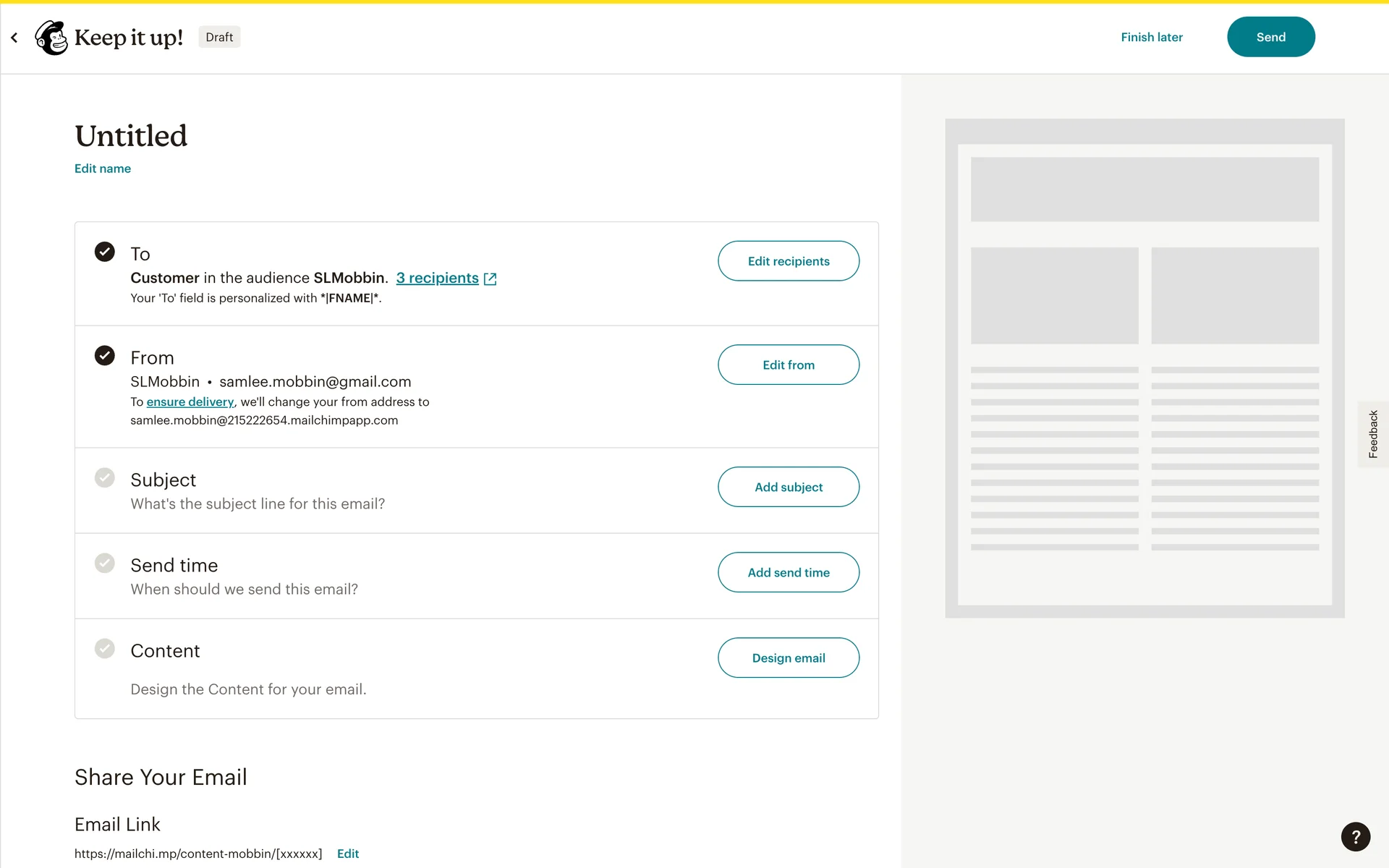Click the Mailchimp monkey logo
The height and width of the screenshot is (868, 1389).
click(51, 38)
